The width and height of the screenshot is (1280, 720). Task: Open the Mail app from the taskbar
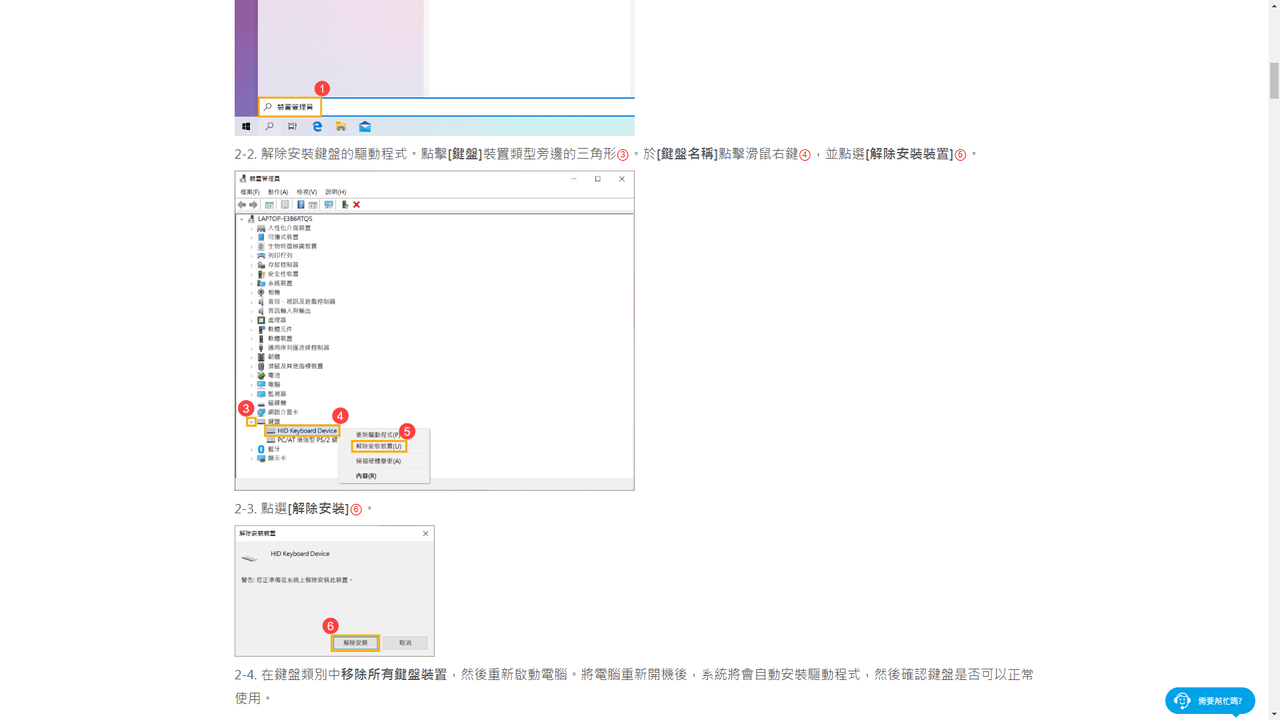click(x=365, y=127)
